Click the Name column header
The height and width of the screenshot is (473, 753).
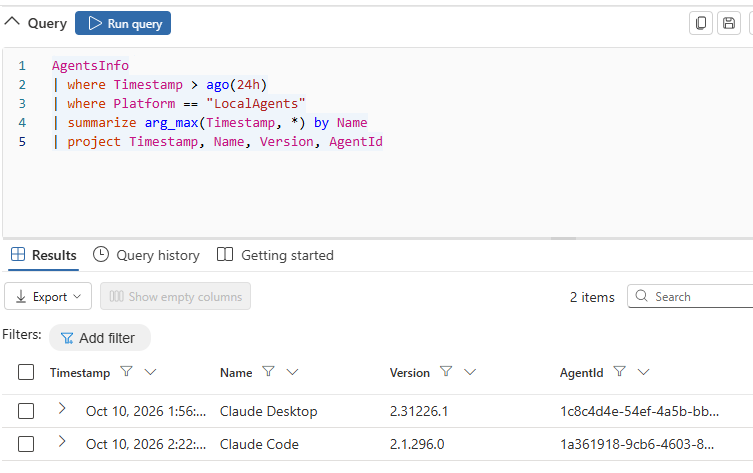click(236, 373)
